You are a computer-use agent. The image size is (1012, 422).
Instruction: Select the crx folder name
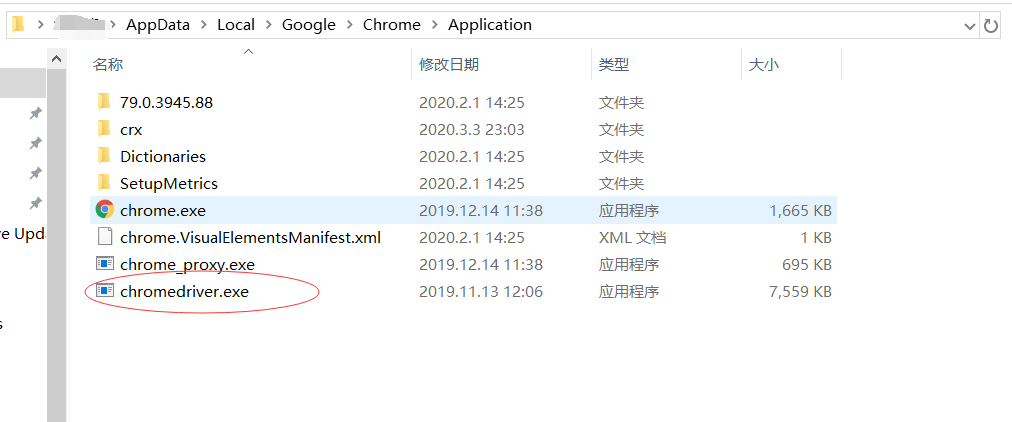(131, 129)
